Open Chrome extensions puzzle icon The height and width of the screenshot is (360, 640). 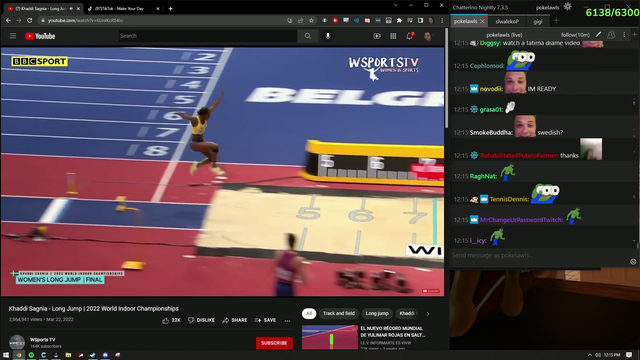tap(399, 20)
